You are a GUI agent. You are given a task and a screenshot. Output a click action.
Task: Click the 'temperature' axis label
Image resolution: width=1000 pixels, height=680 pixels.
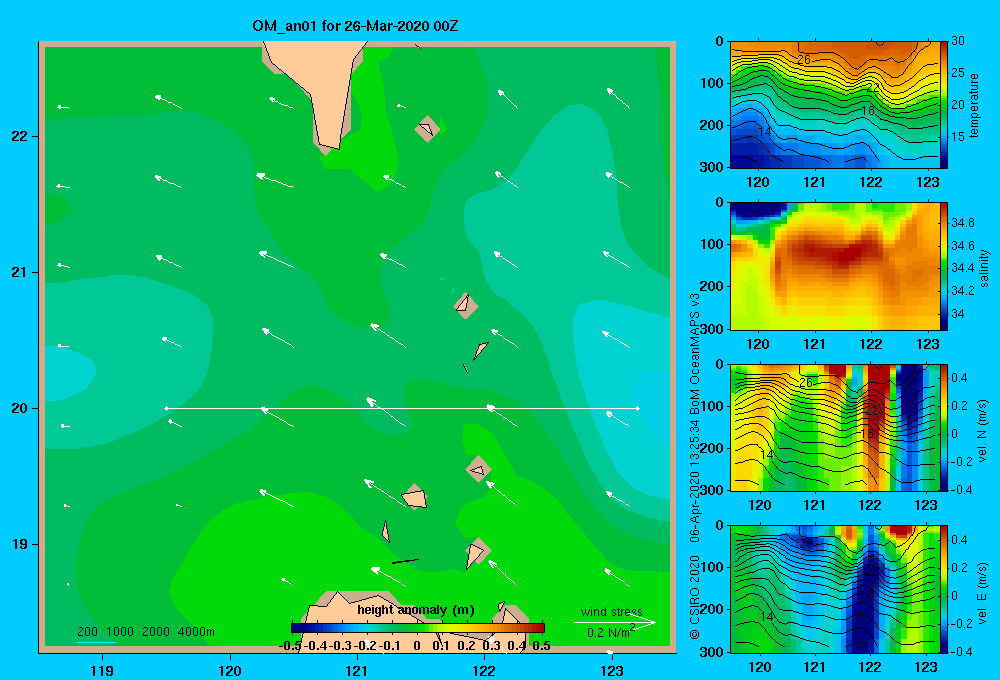click(x=974, y=105)
